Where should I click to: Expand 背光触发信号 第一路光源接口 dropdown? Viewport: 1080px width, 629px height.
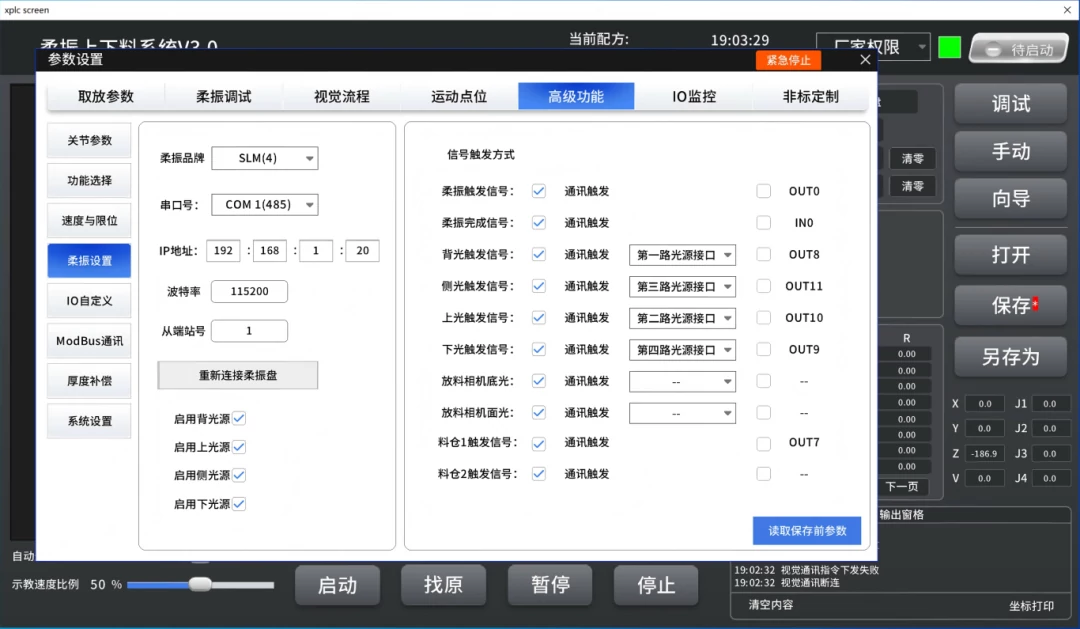pyautogui.click(x=683, y=255)
